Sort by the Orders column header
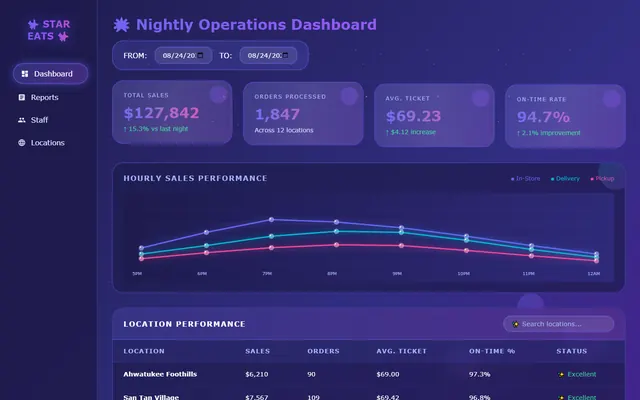Viewport: 640px width, 400px height. 323,351
